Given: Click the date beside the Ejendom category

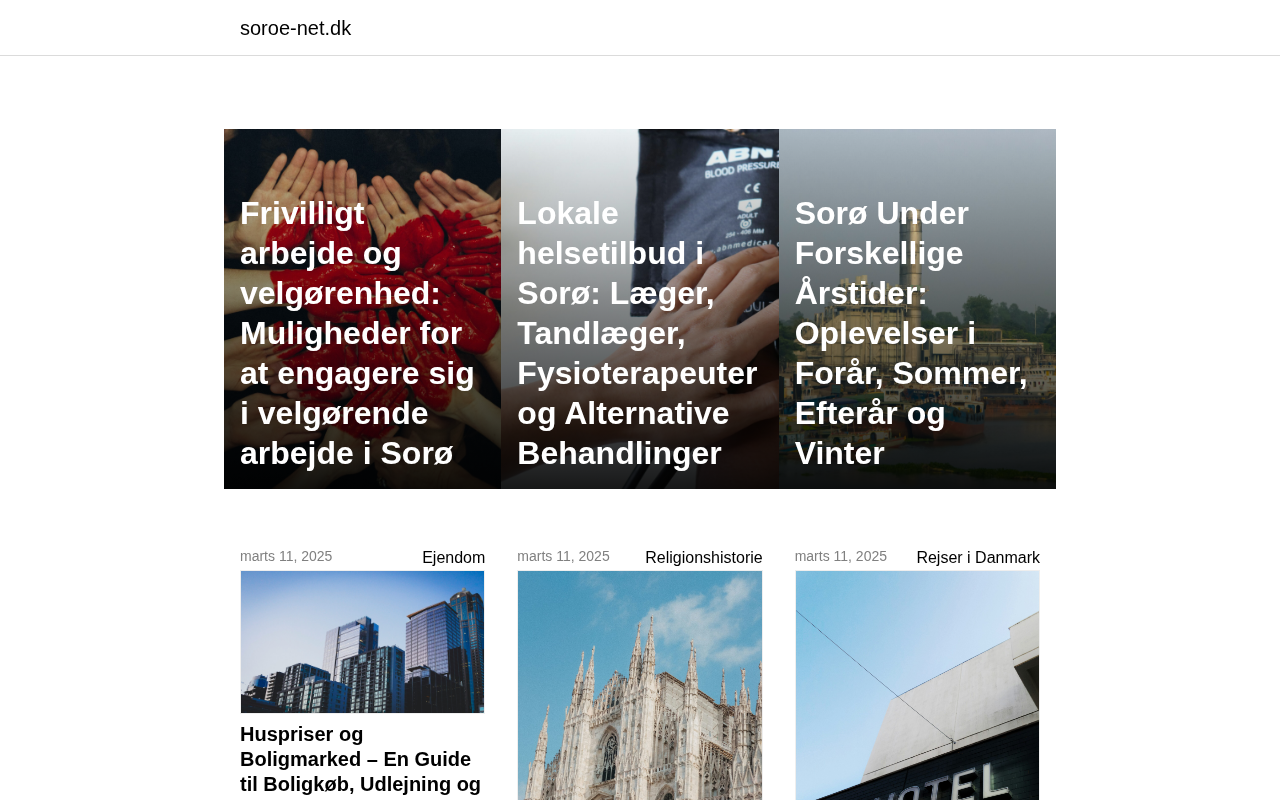Looking at the screenshot, I should (x=286, y=556).
